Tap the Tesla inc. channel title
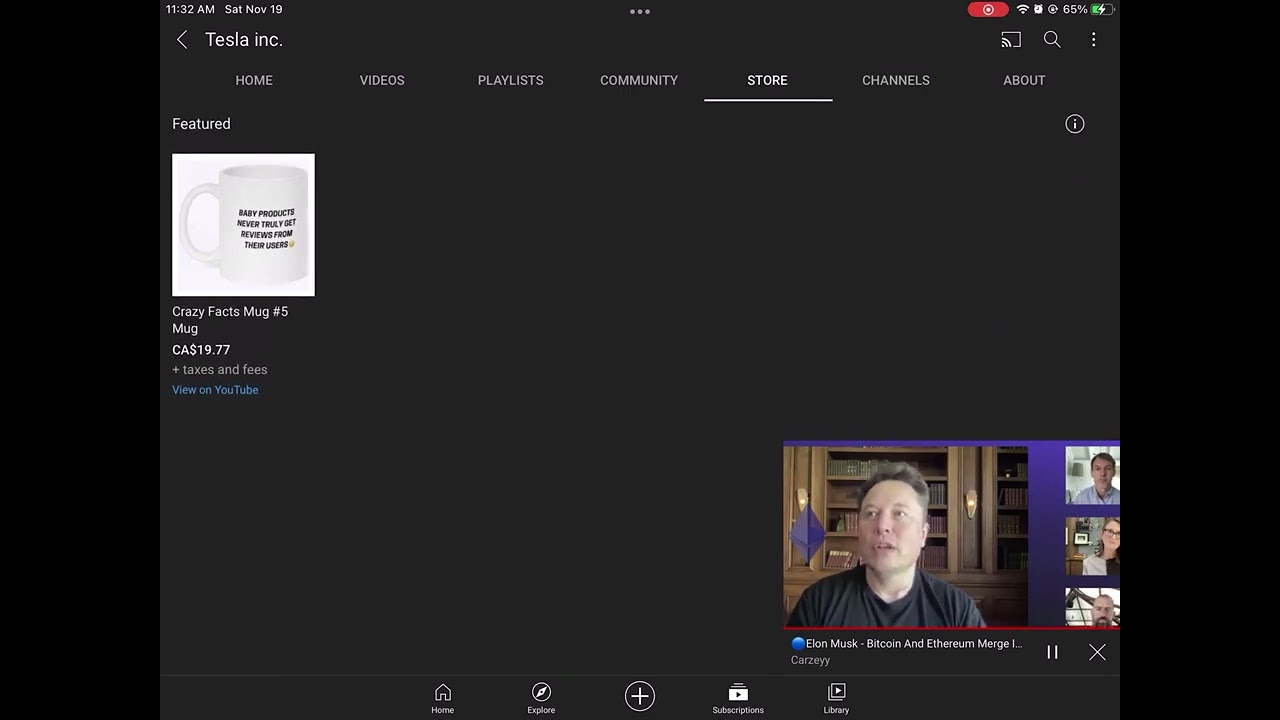The width and height of the screenshot is (1280, 720). pos(244,40)
